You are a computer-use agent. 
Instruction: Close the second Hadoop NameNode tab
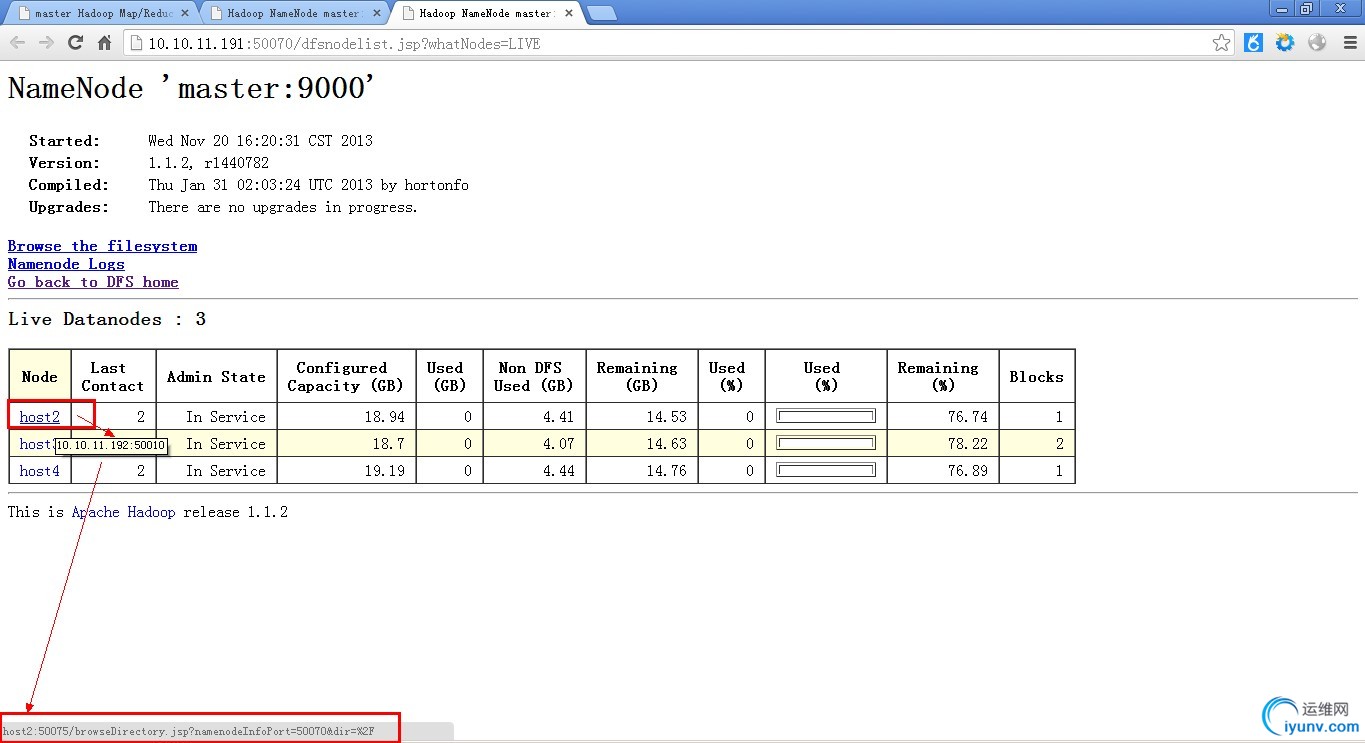pyautogui.click(x=377, y=13)
